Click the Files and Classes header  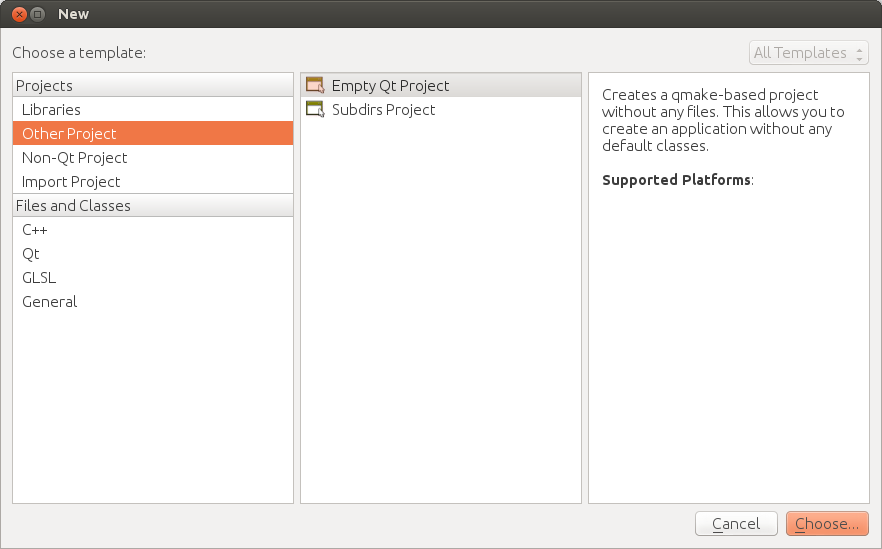point(73,206)
